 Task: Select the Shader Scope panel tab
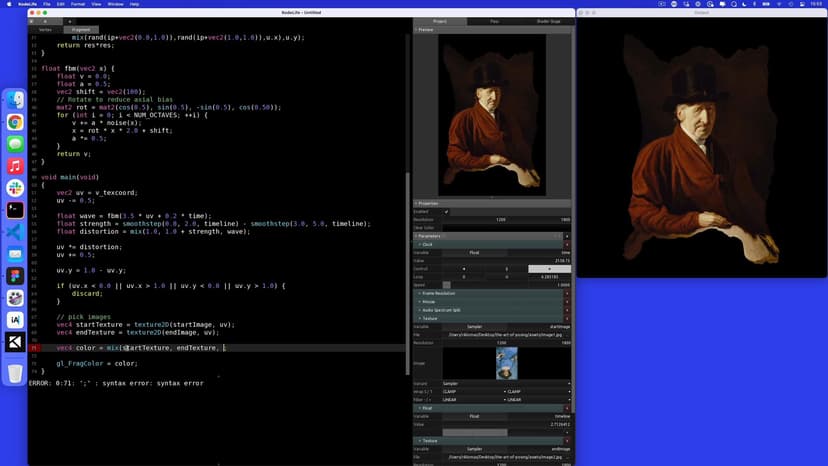548,21
